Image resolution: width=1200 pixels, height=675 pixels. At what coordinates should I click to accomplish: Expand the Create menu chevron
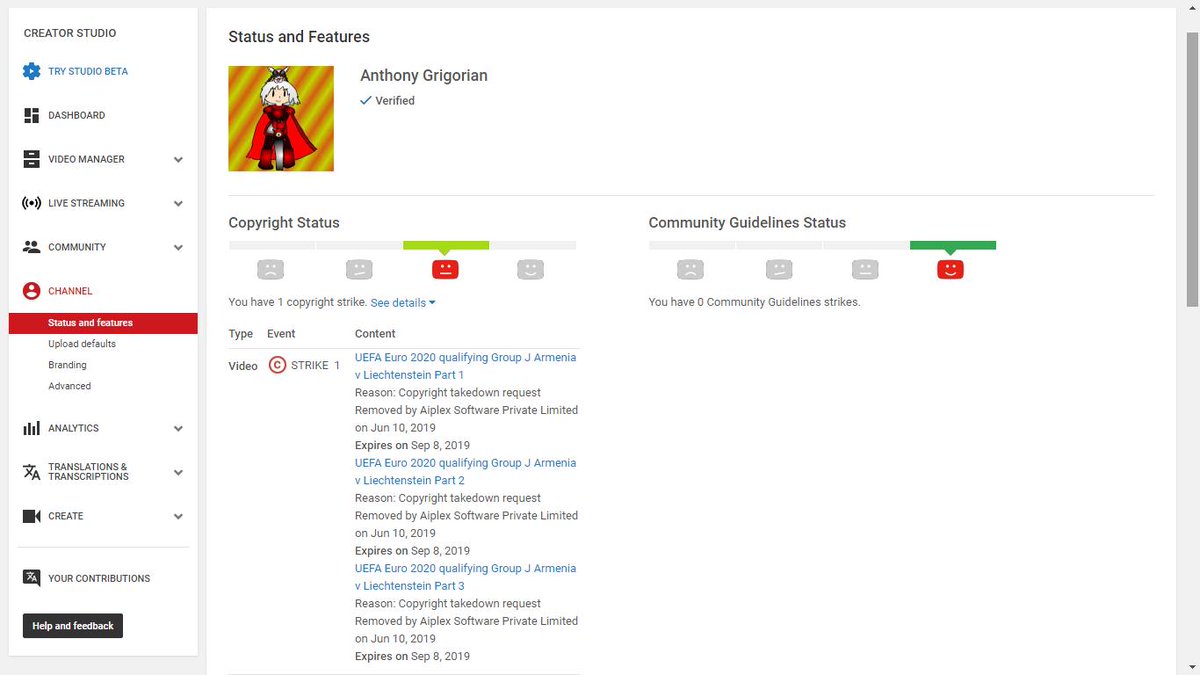pyautogui.click(x=178, y=516)
